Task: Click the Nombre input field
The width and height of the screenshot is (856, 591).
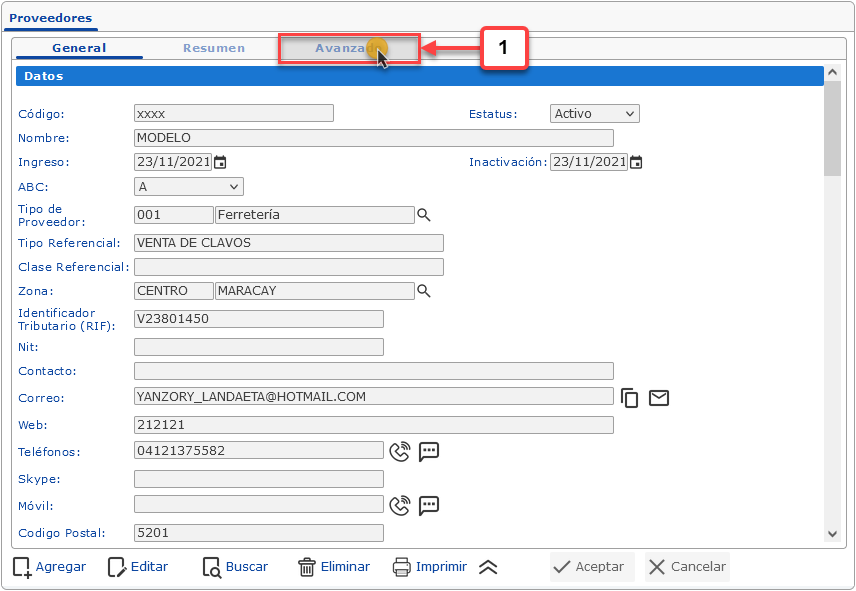Action: tap(373, 138)
